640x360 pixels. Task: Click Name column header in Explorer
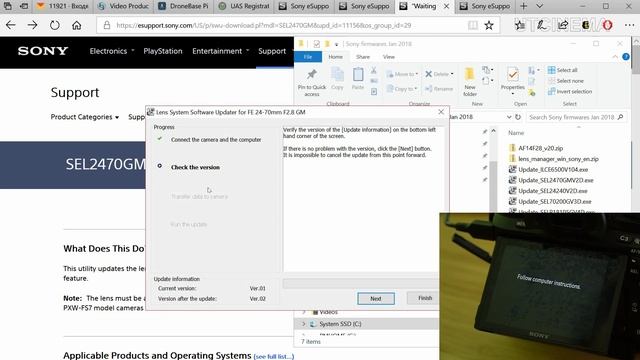pyautogui.click(x=516, y=133)
